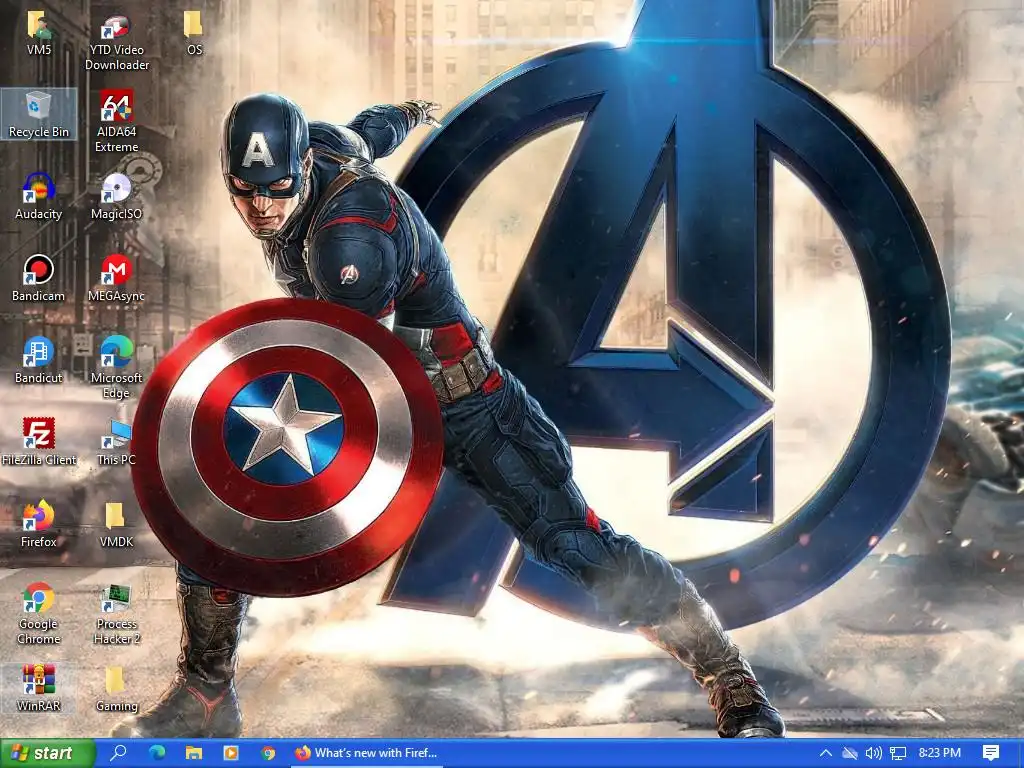
Task: Open Chrome from the taskbar
Action: point(268,753)
